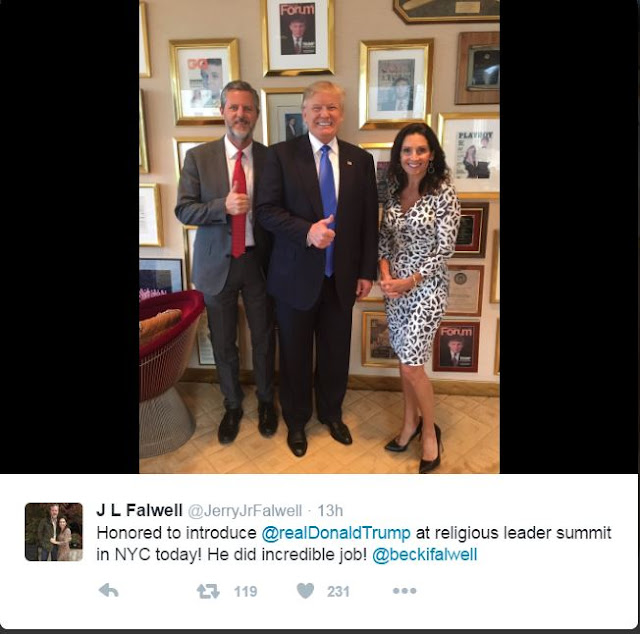Click the retweet icon

coord(208,591)
